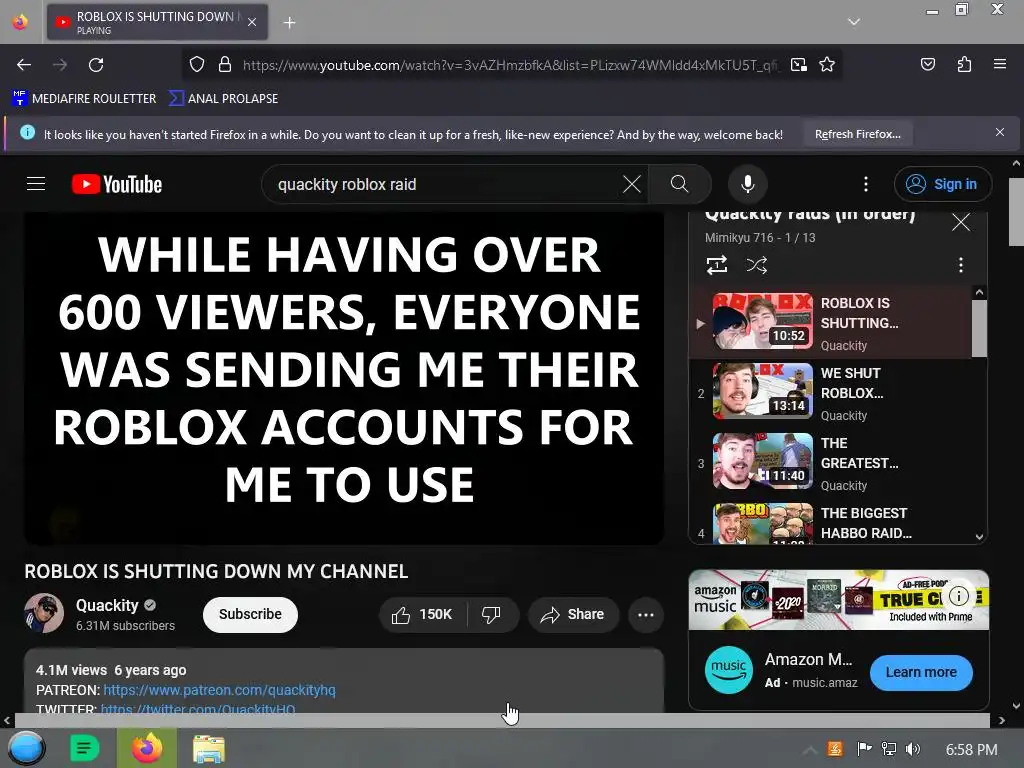The height and width of the screenshot is (768, 1024).
Task: Open the file manager taskbar icon
Action: tap(209, 748)
